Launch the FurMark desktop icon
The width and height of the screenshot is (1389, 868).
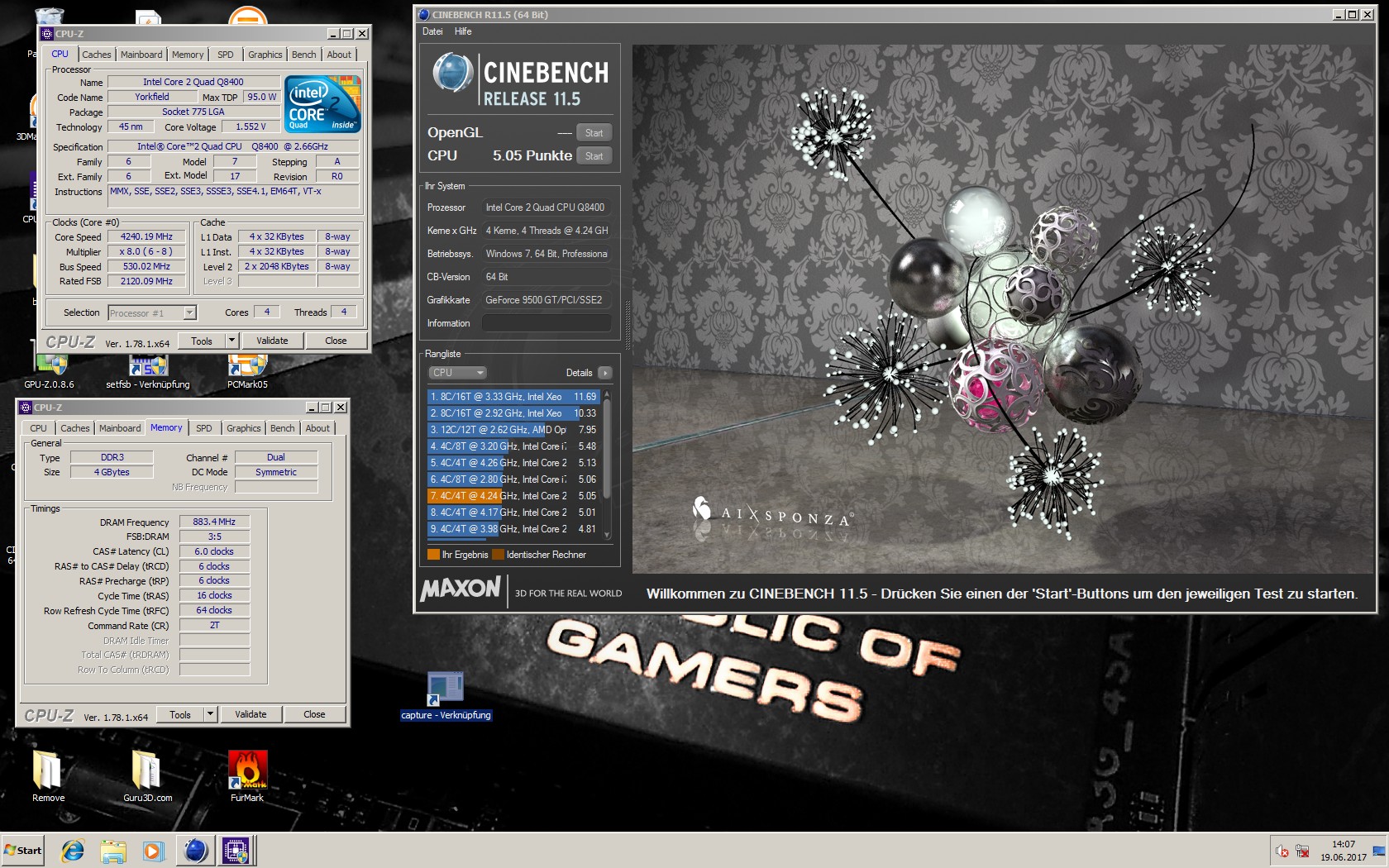247,775
